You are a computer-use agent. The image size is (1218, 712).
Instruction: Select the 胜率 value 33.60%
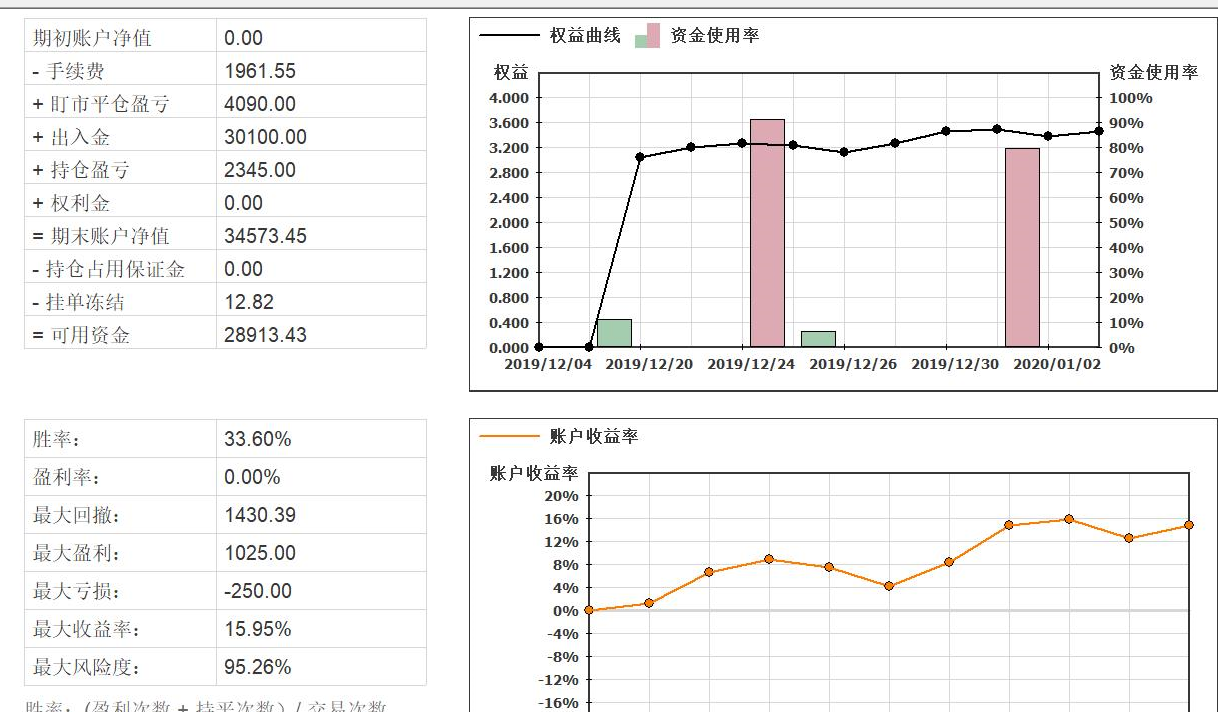(x=258, y=439)
